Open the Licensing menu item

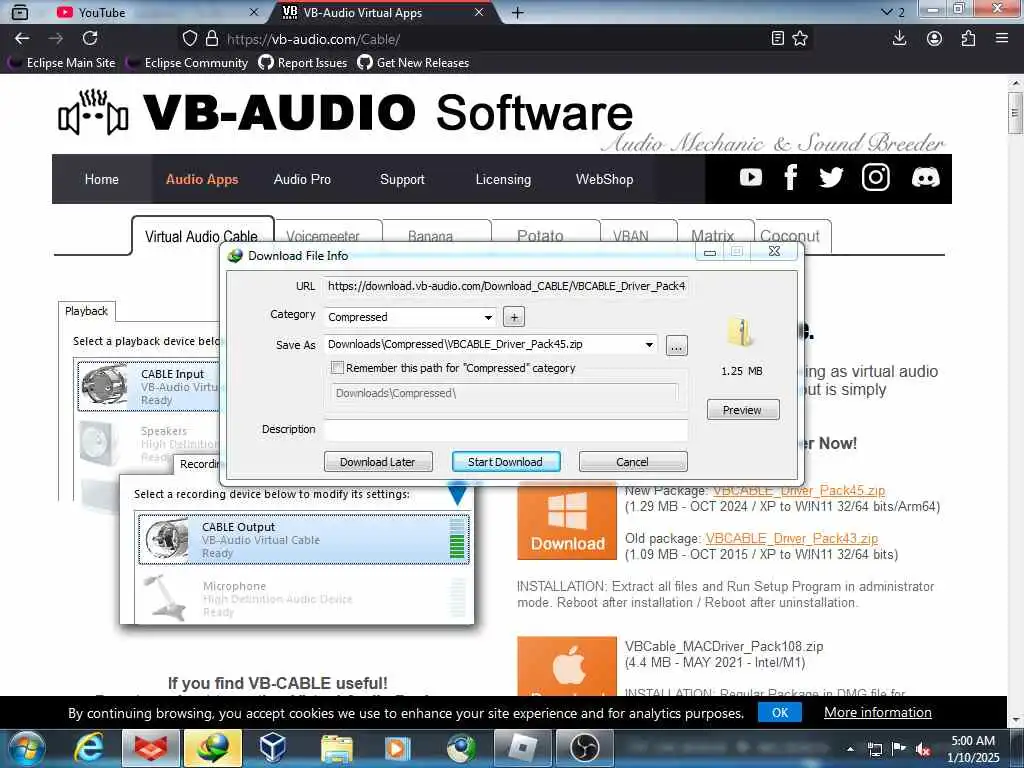[503, 179]
